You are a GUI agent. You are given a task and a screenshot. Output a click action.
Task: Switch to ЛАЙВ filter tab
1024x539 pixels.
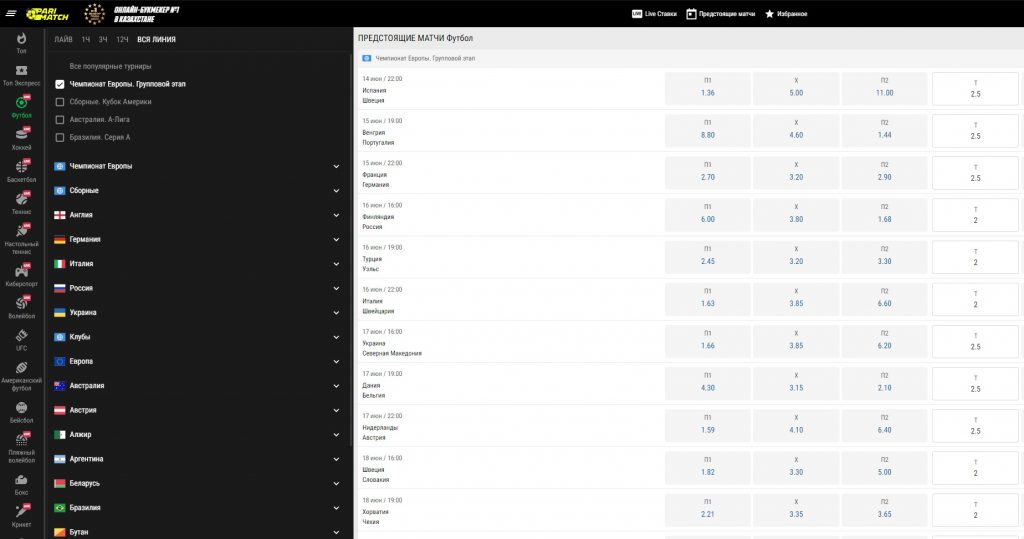pyautogui.click(x=63, y=40)
